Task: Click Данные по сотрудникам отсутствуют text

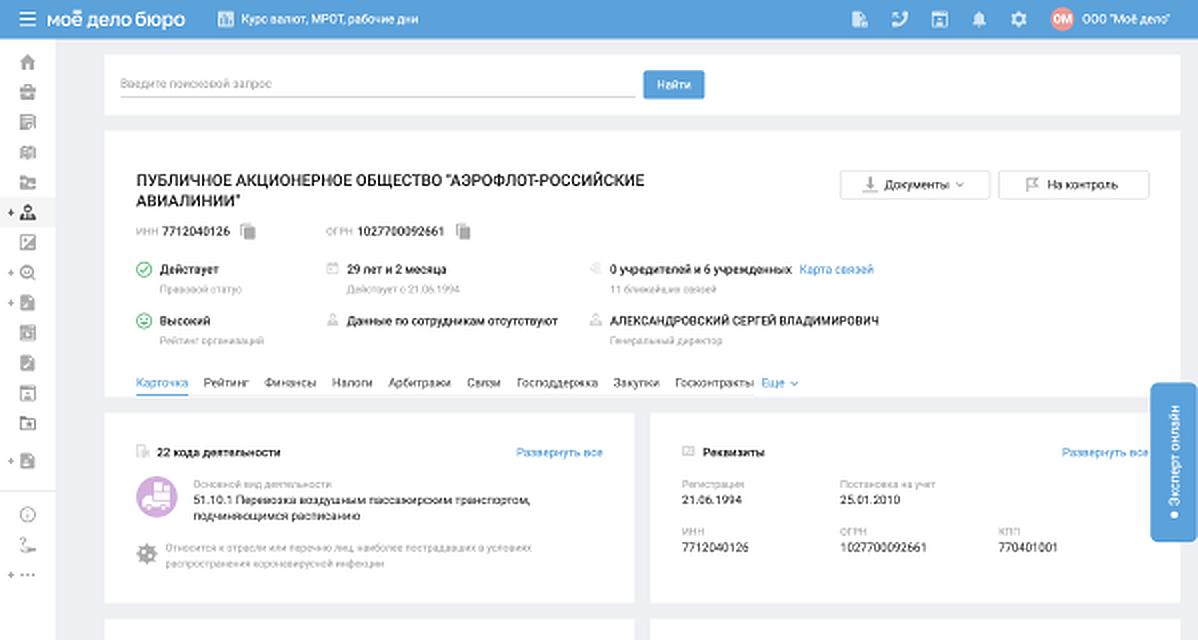Action: click(x=452, y=321)
